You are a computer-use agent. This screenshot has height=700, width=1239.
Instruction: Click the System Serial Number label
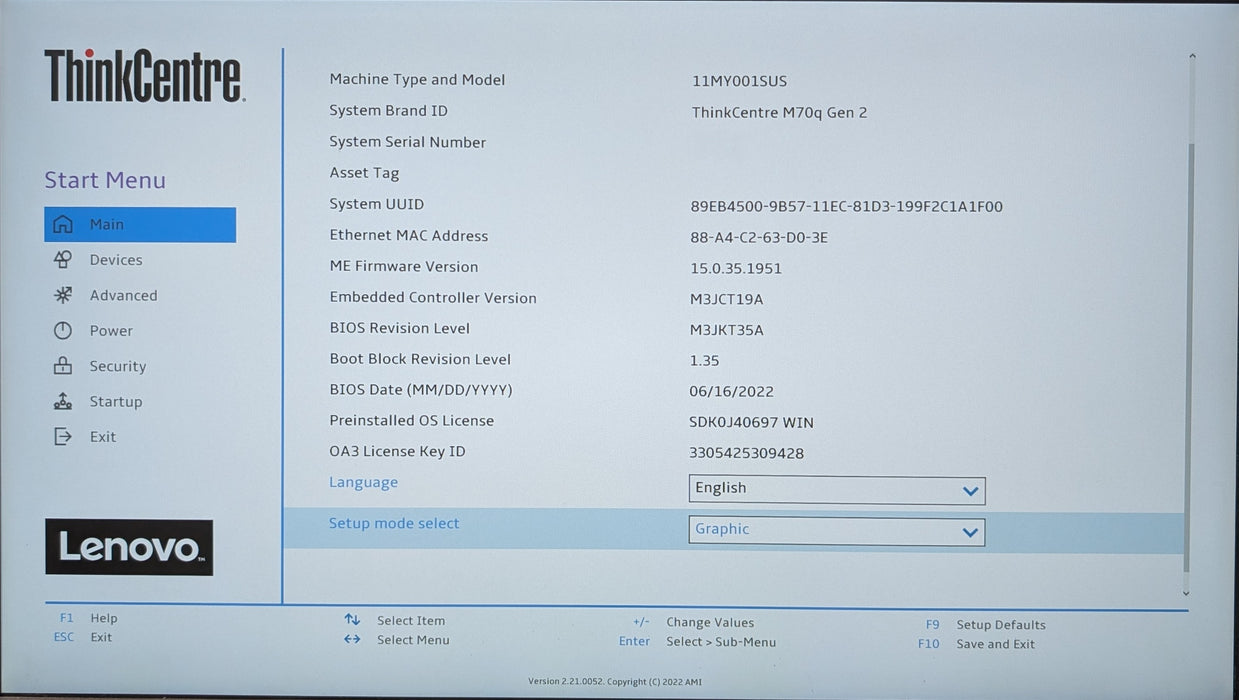407,142
